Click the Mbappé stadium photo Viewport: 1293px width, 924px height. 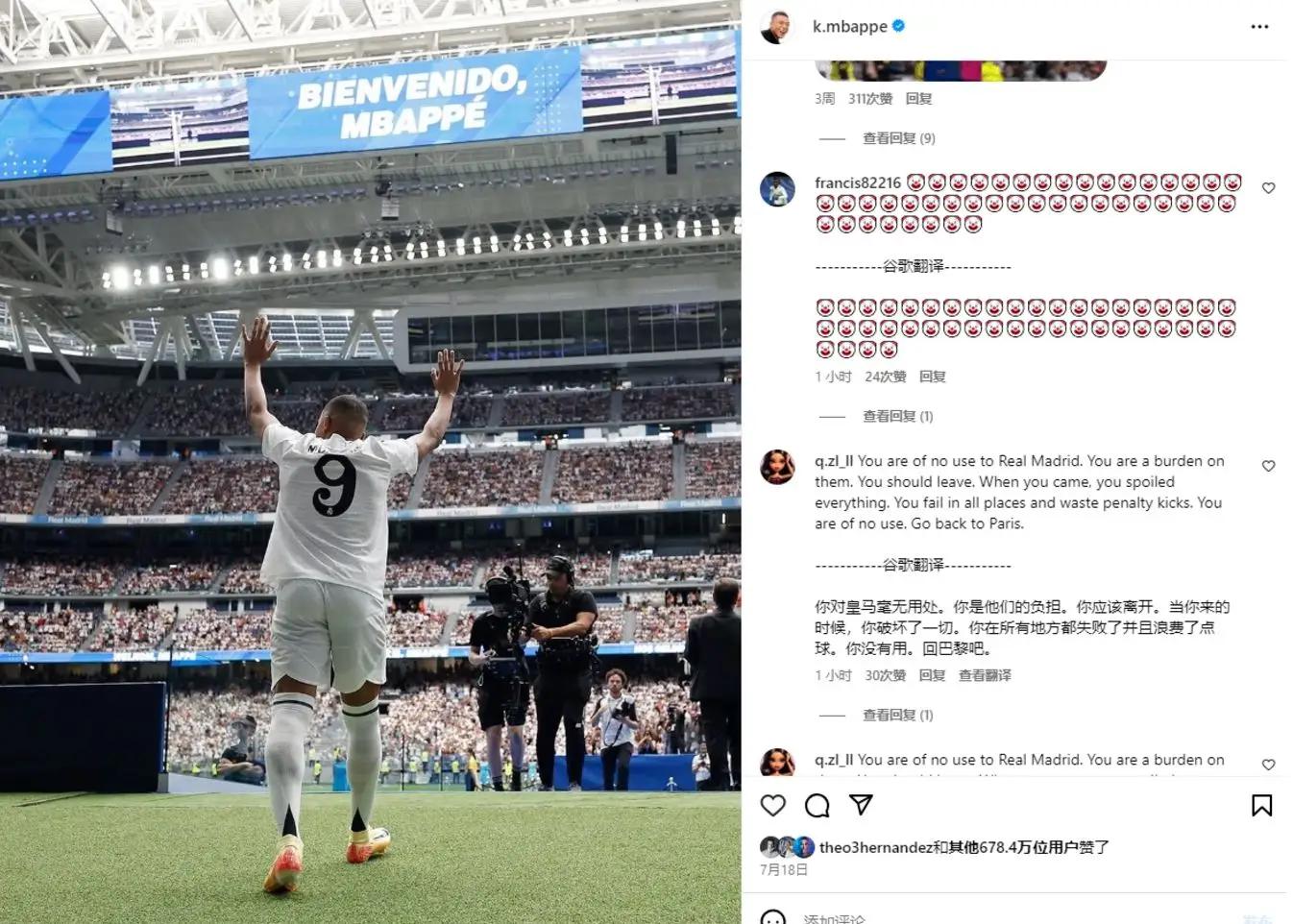370,462
